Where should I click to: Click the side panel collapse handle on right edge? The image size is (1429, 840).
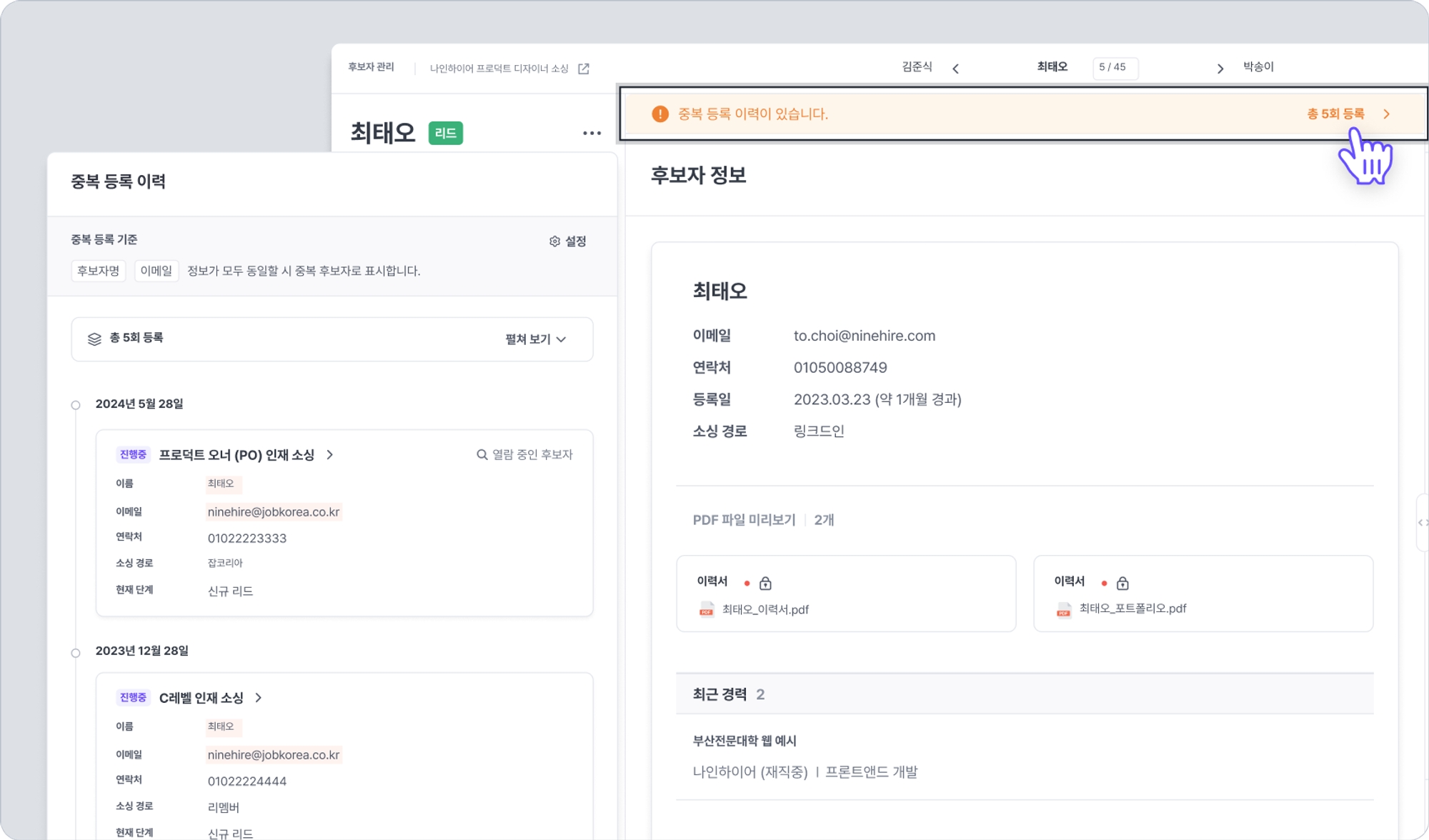click(1423, 523)
